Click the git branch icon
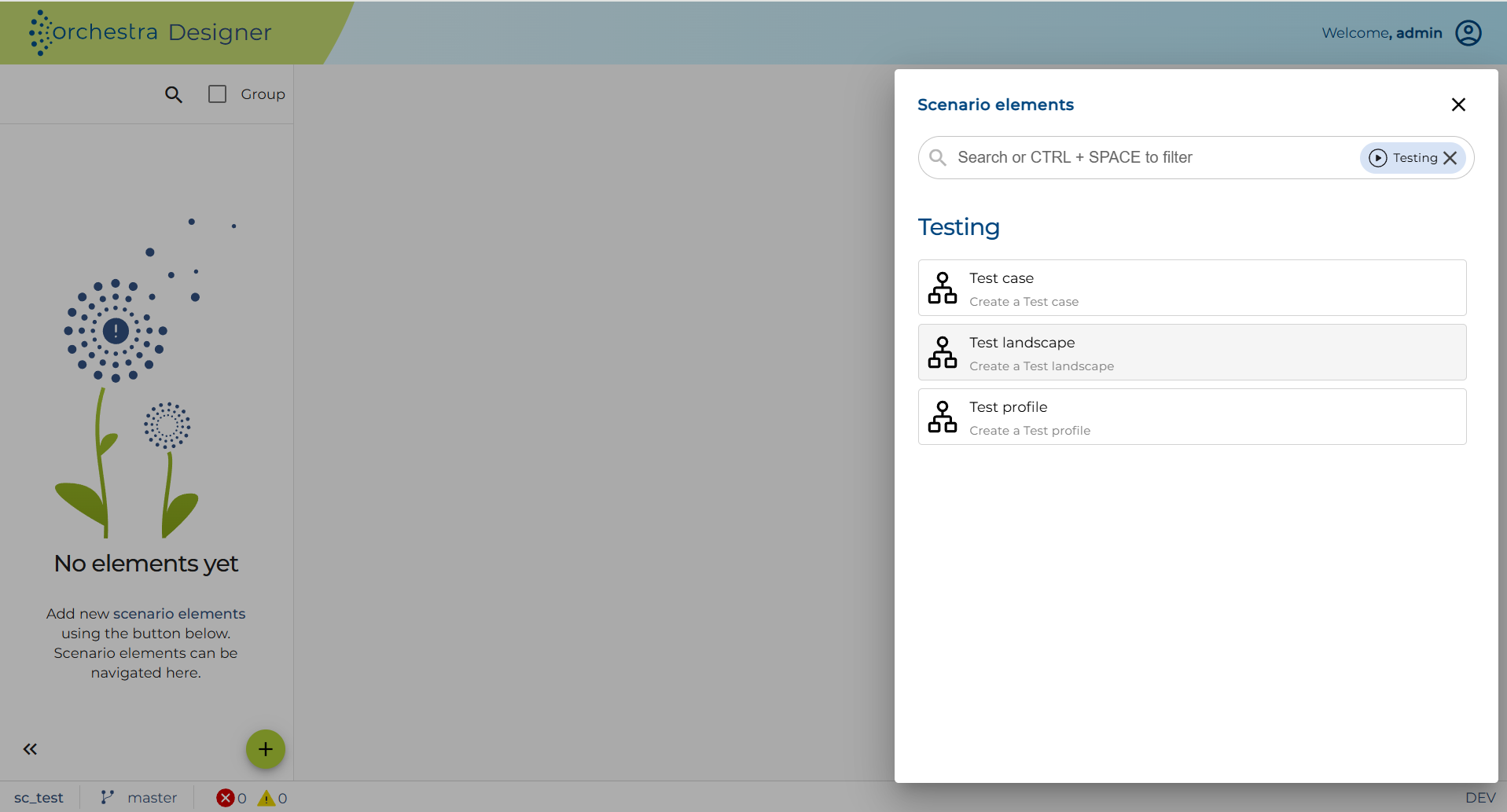This screenshot has width=1507, height=812. (x=108, y=797)
